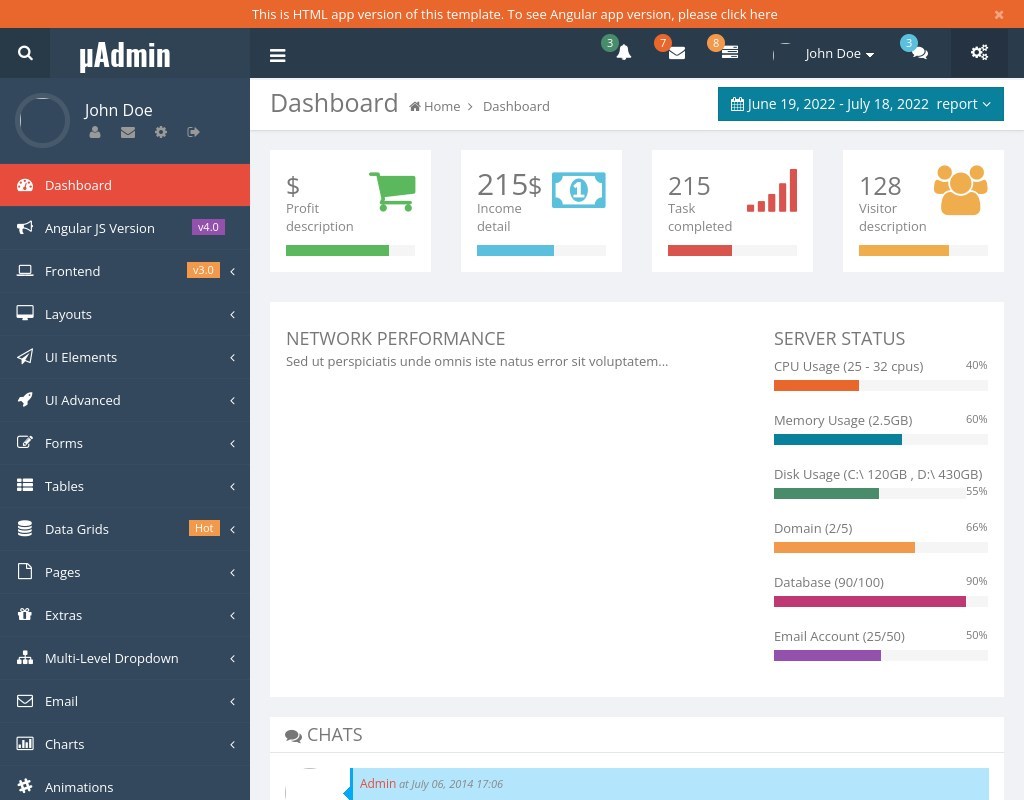Click user profile icon under John Doe
Image resolution: width=1024 pixels, height=800 pixels.
pos(95,132)
